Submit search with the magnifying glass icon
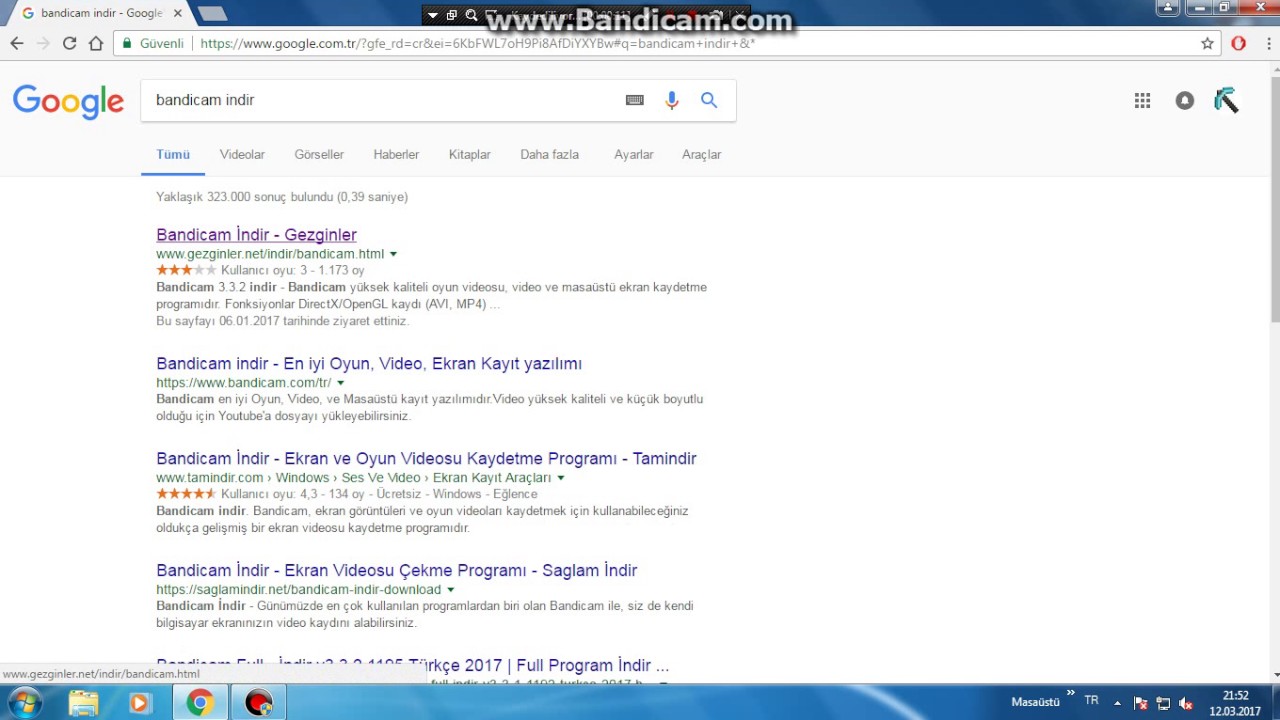The width and height of the screenshot is (1280, 720). (709, 100)
